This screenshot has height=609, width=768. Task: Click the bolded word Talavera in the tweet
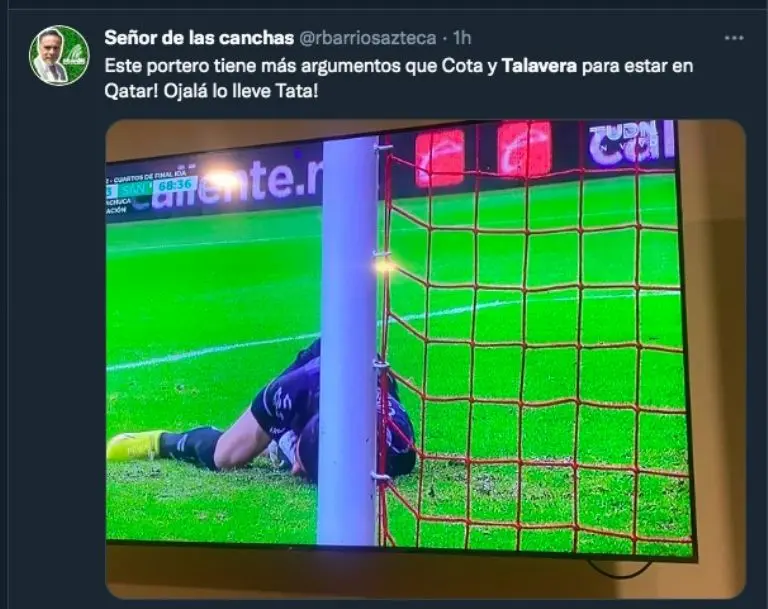pyautogui.click(x=539, y=66)
